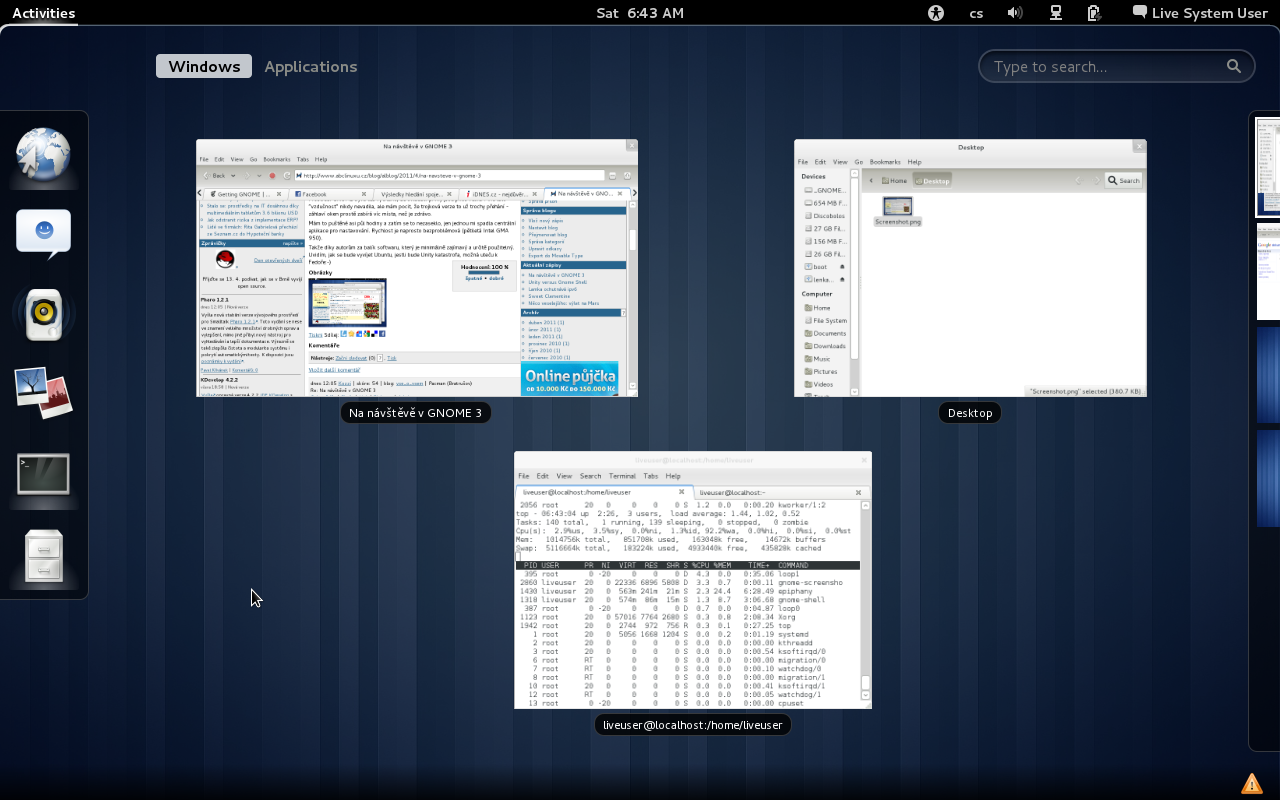Image resolution: width=1280 pixels, height=800 pixels.
Task: Open the Sat 6:43 AM clock menu
Action: [x=640, y=13]
